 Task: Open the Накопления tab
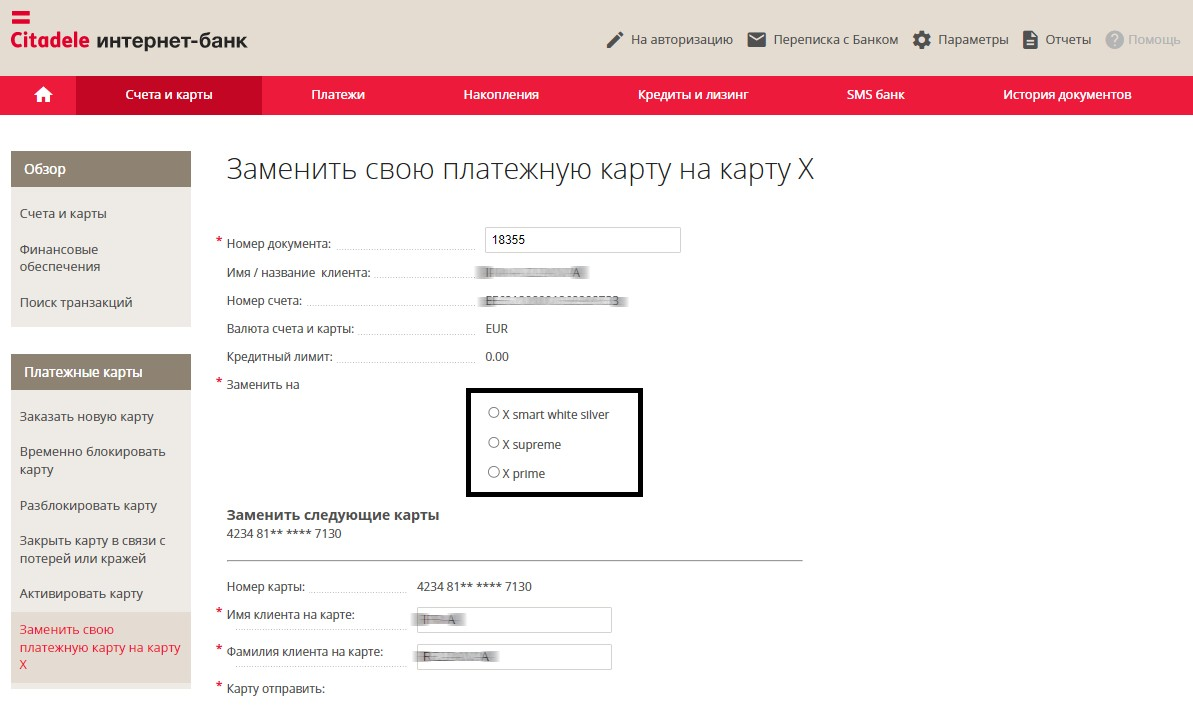point(501,95)
